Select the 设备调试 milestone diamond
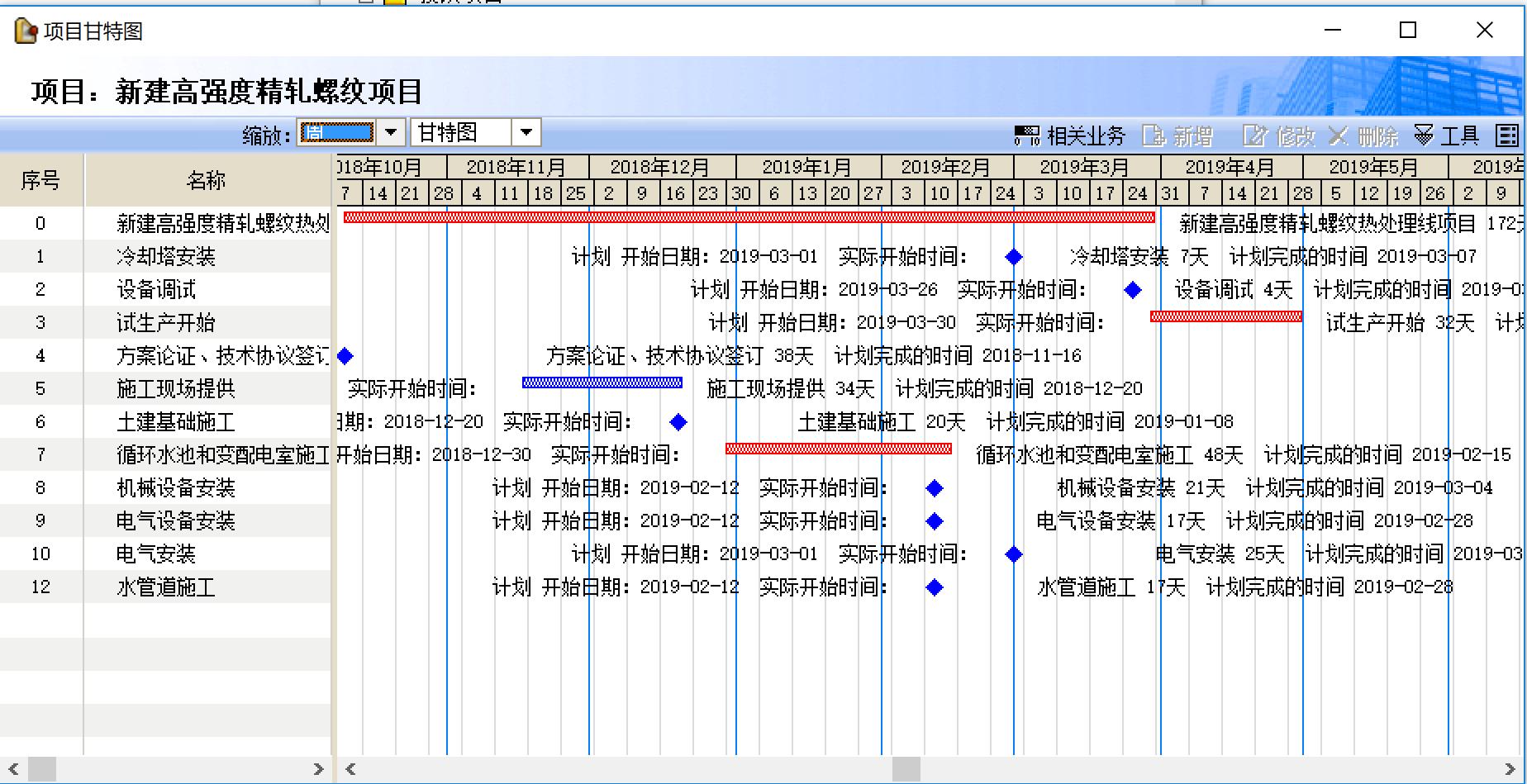 click(x=1133, y=290)
